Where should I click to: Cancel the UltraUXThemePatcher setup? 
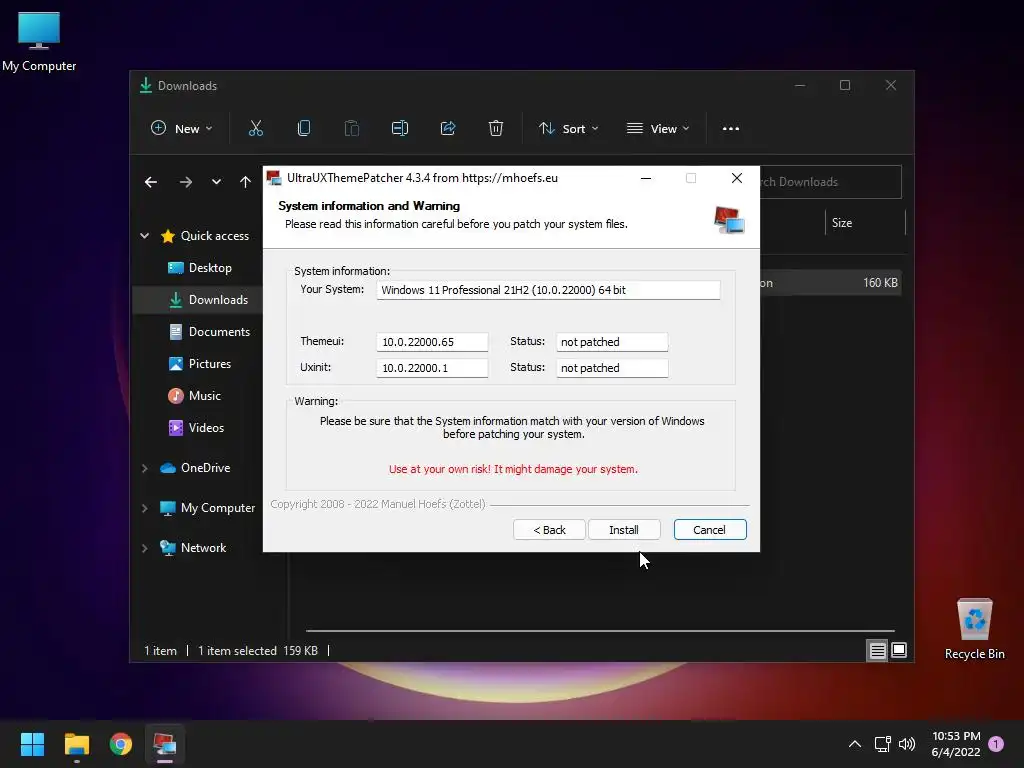tap(710, 530)
